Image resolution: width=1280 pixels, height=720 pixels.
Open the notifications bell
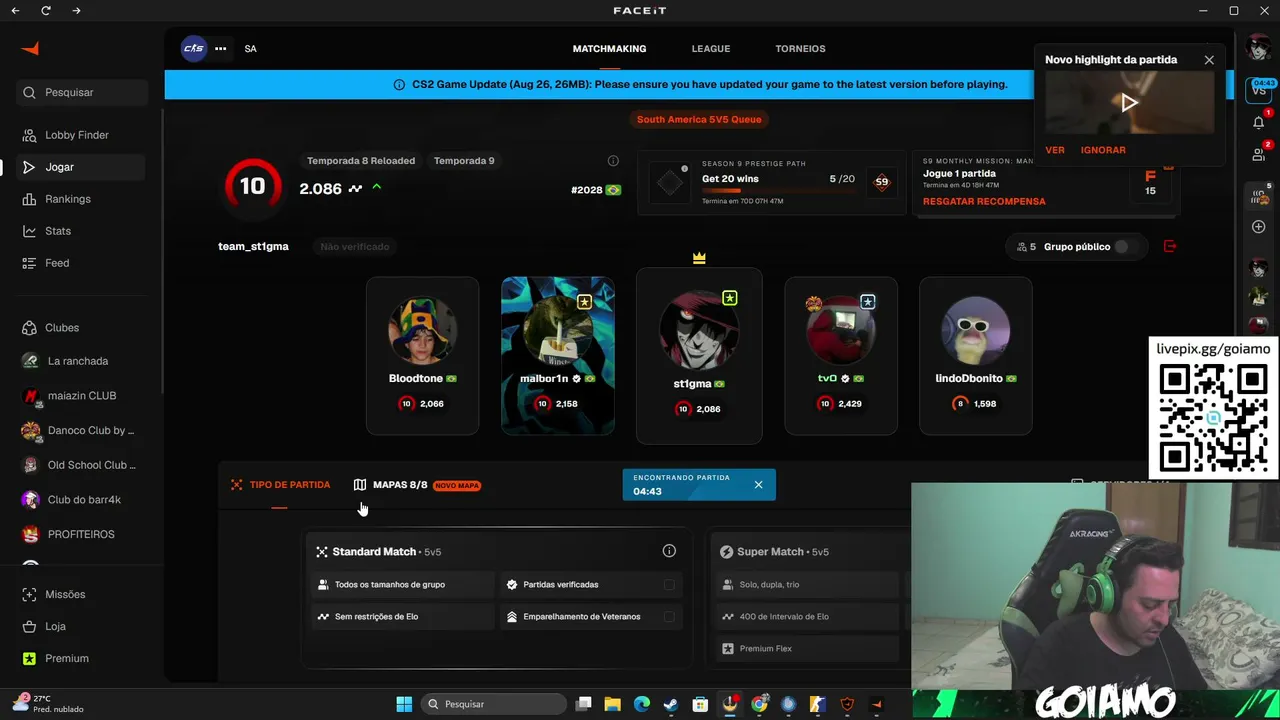click(x=1258, y=122)
